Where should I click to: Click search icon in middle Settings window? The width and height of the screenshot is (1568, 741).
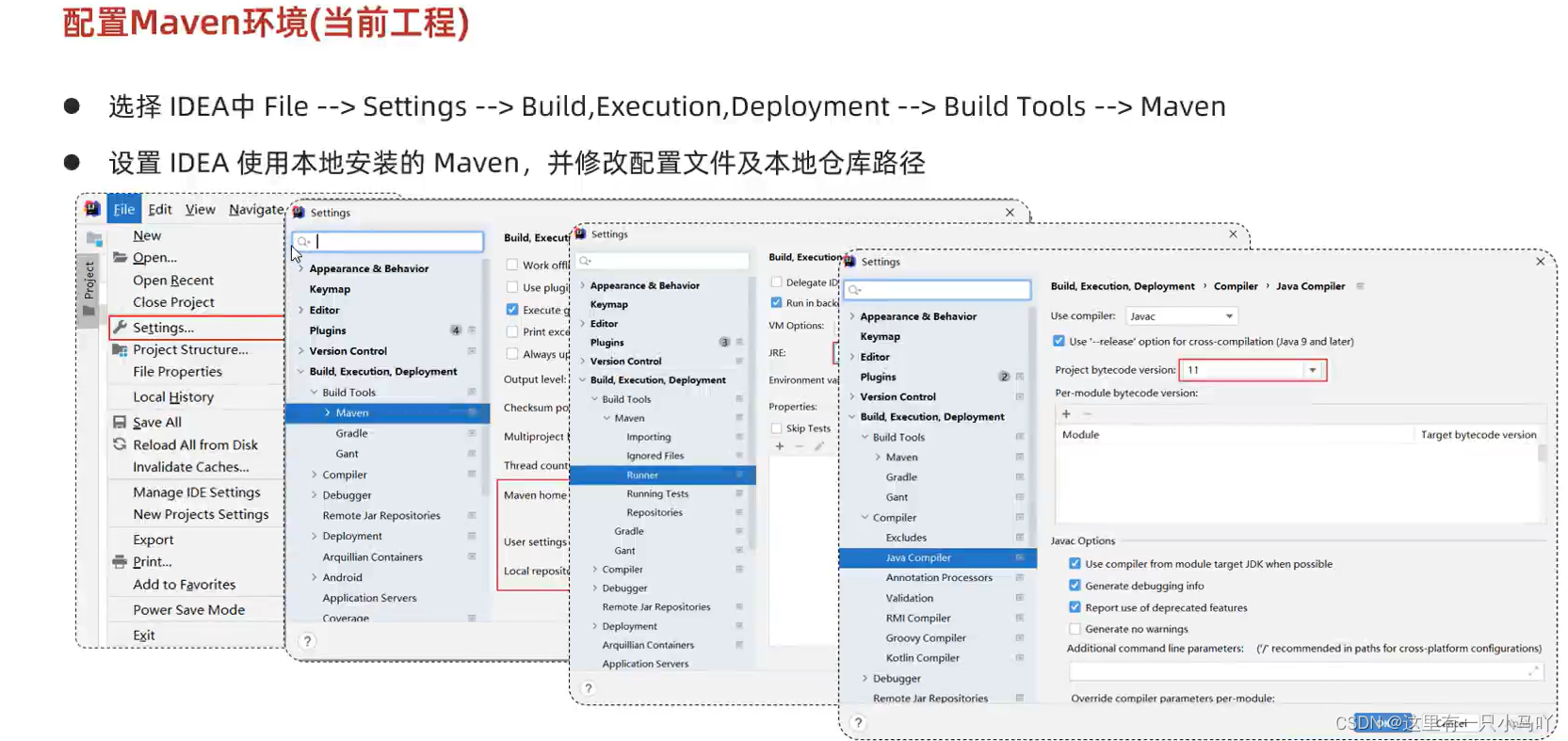tap(586, 261)
